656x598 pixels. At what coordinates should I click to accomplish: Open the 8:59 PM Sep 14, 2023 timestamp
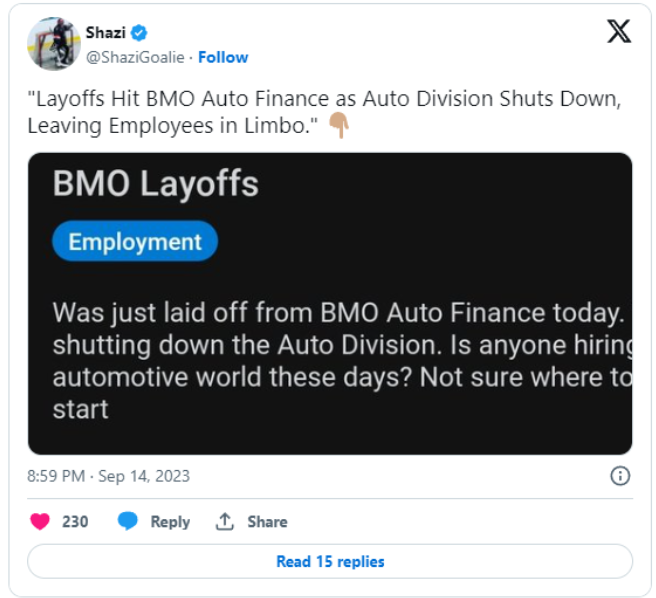108,476
